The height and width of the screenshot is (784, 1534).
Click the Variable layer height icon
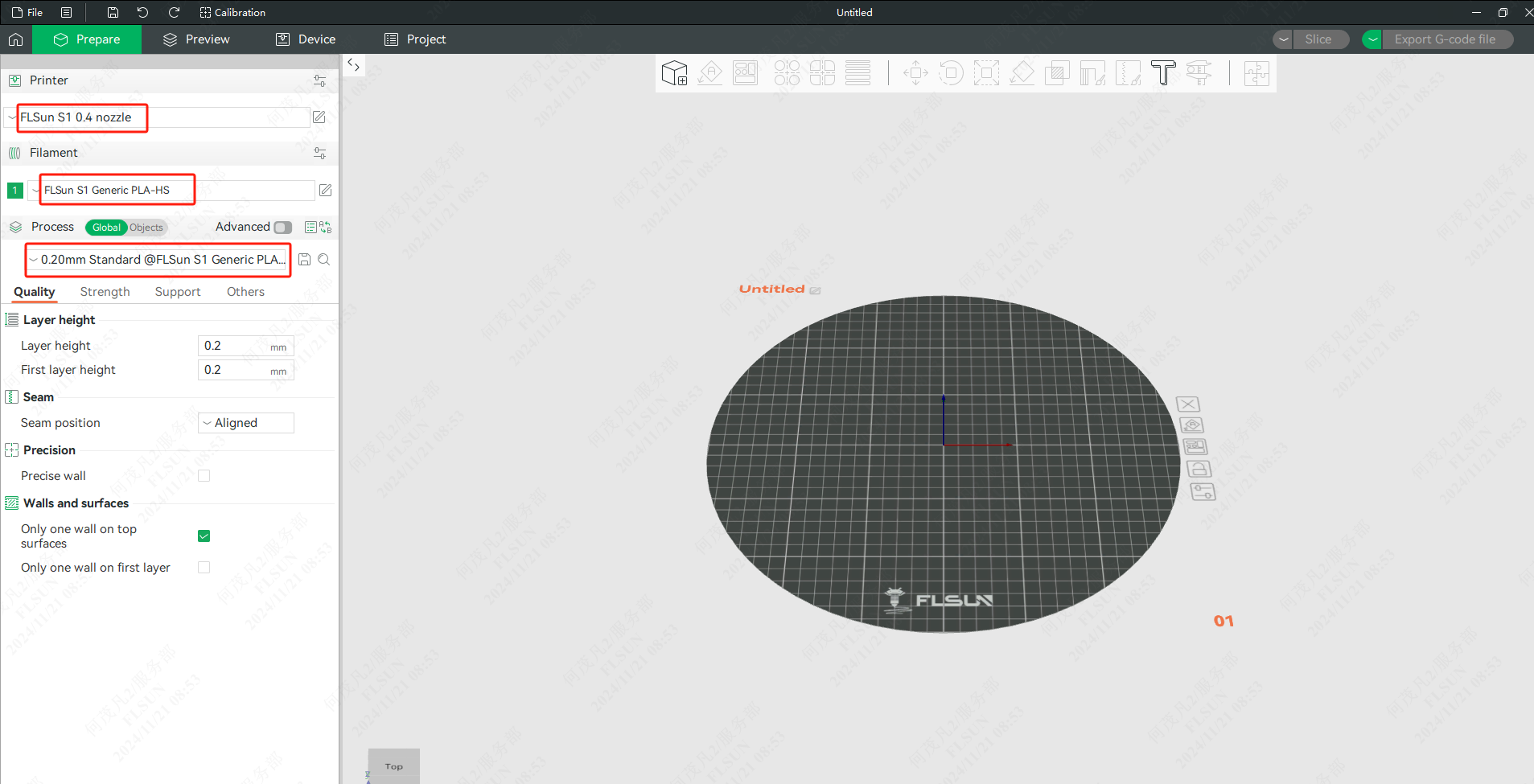(x=857, y=73)
